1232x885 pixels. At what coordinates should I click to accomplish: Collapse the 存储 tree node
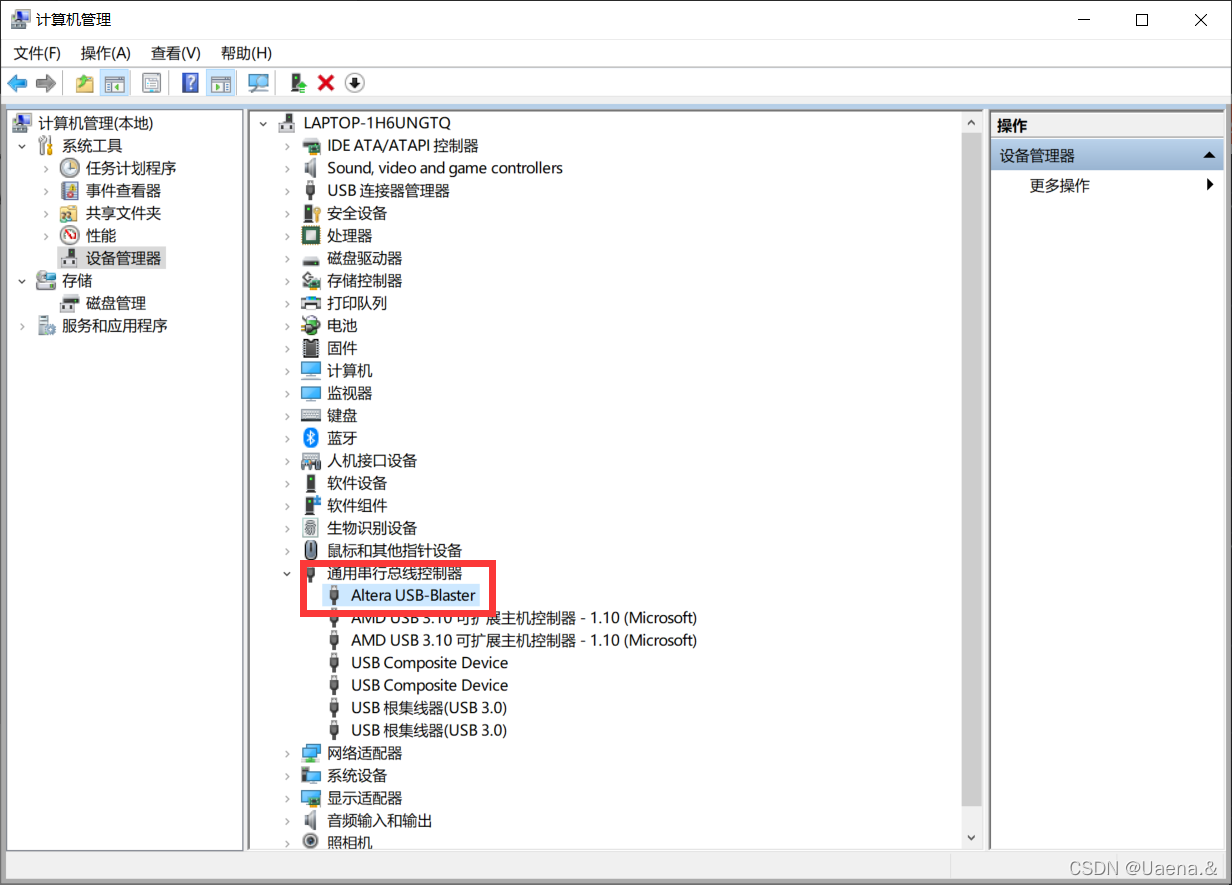[x=22, y=281]
